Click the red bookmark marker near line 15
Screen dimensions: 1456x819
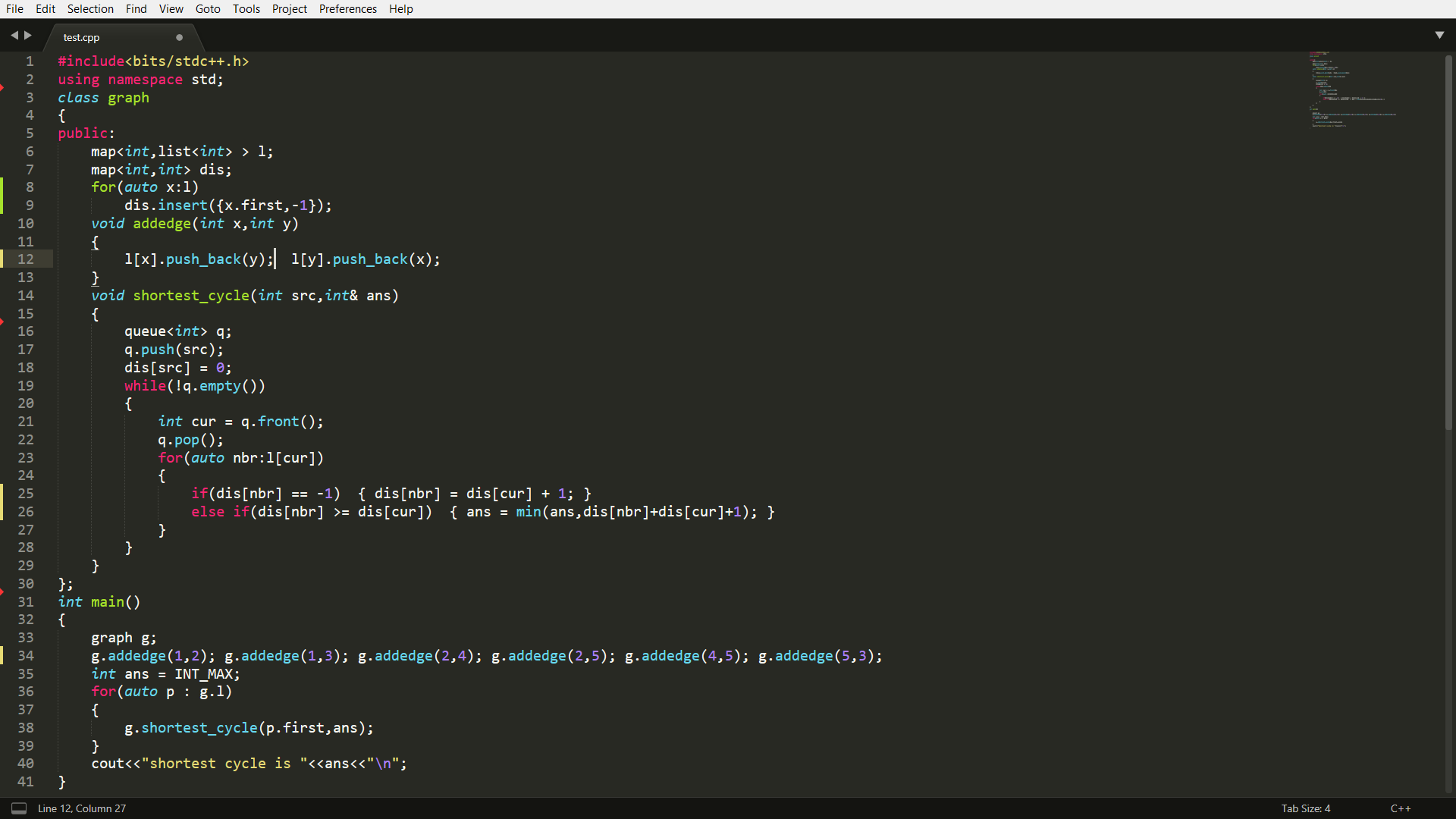(x=2, y=322)
